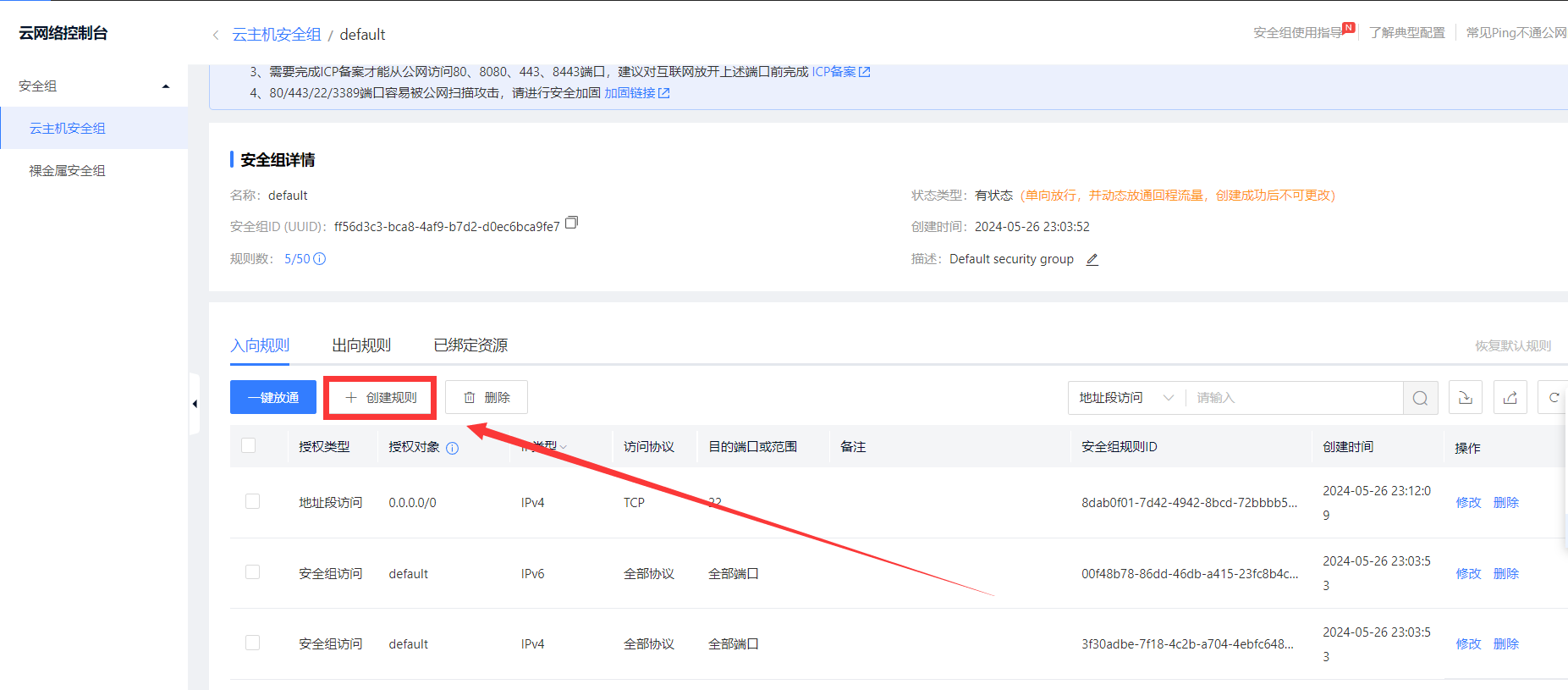1568x690 pixels.
Task: Click 删除 for the TCP 22 rule
Action: point(1505,503)
